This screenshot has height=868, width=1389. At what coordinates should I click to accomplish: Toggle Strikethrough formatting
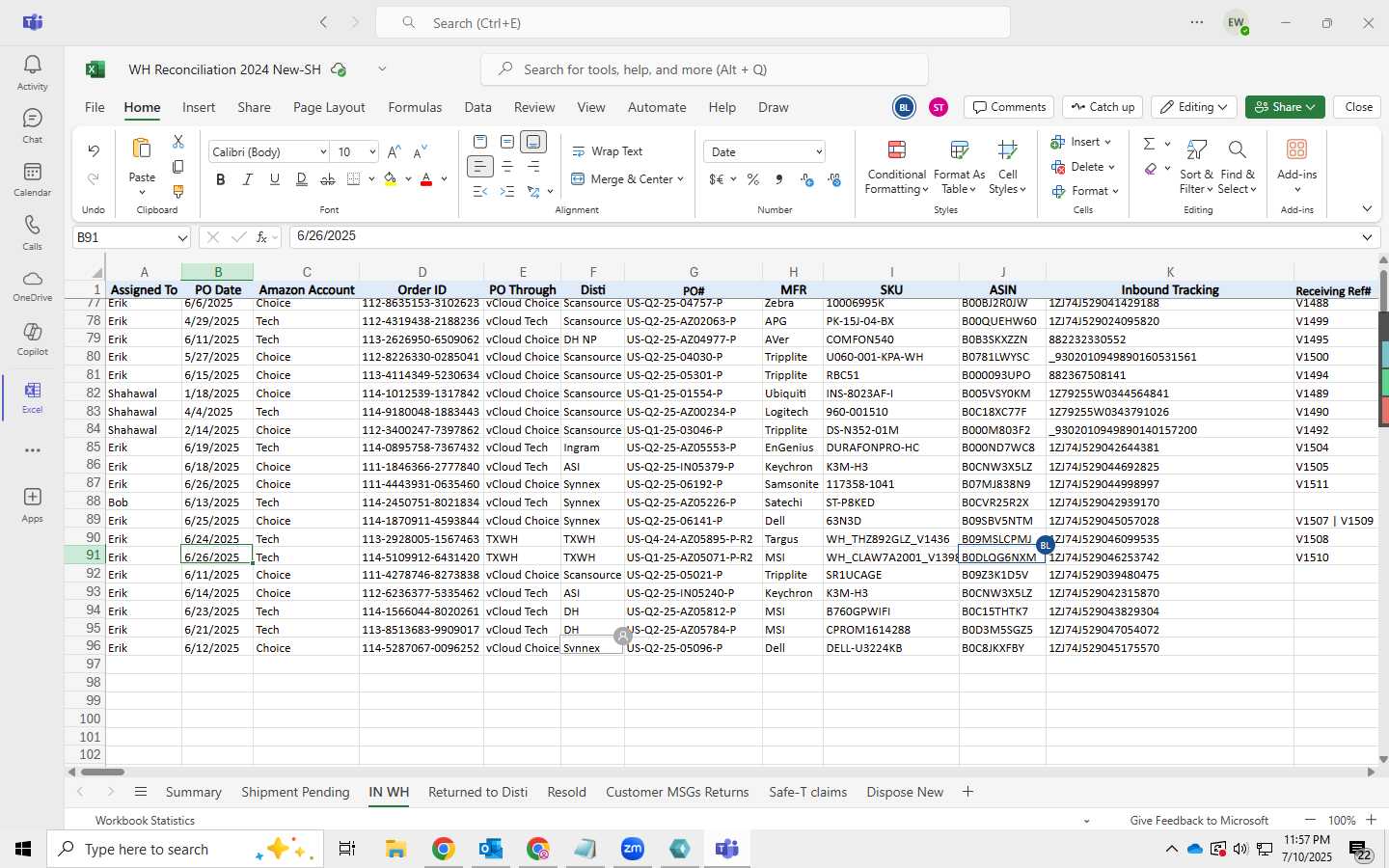pos(328,179)
